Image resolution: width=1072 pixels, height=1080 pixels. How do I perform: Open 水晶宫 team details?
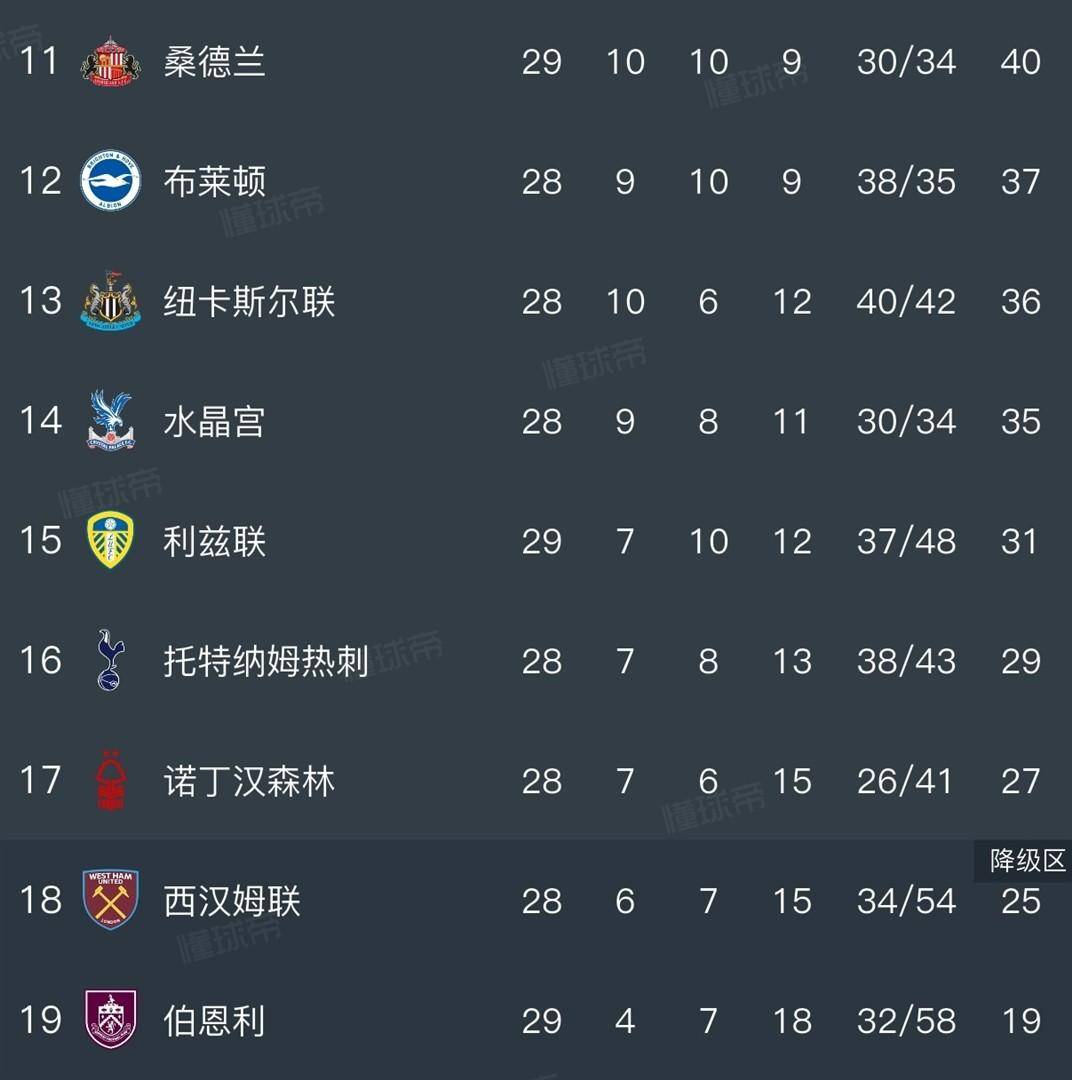point(210,421)
